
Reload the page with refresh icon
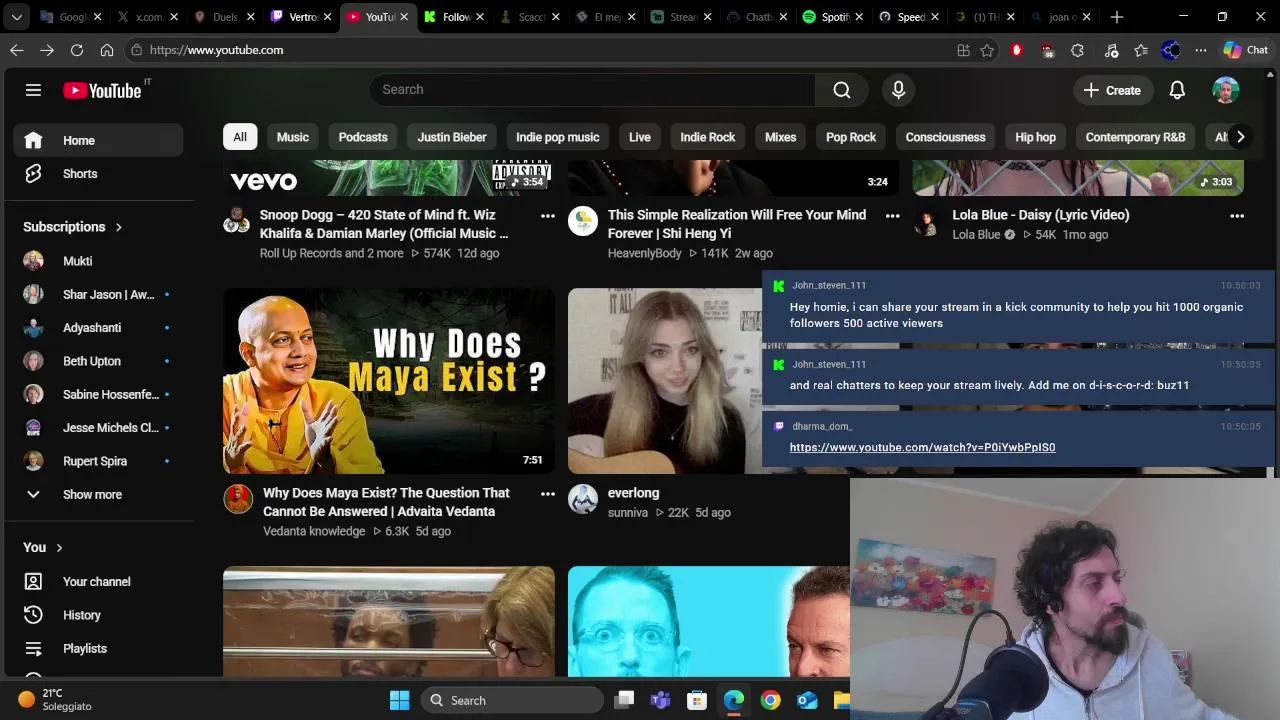click(x=77, y=50)
